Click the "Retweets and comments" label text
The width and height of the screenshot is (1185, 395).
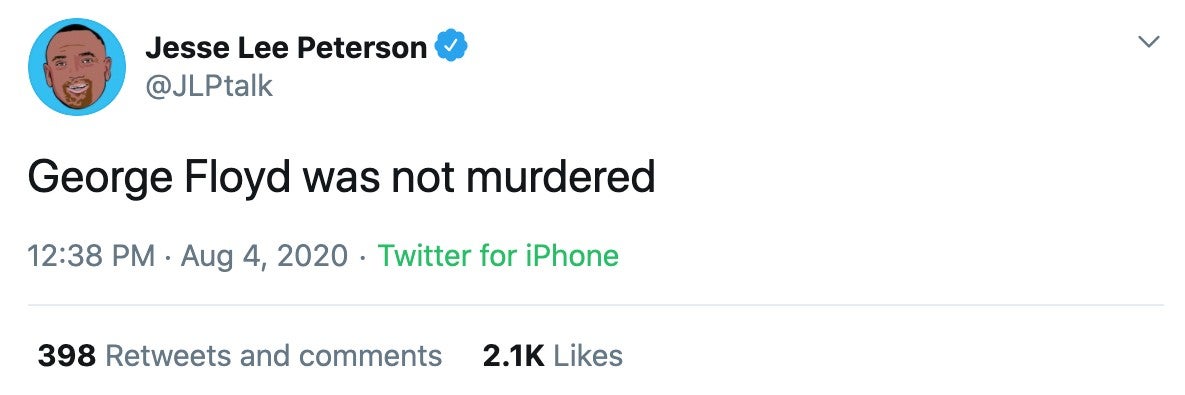274,356
